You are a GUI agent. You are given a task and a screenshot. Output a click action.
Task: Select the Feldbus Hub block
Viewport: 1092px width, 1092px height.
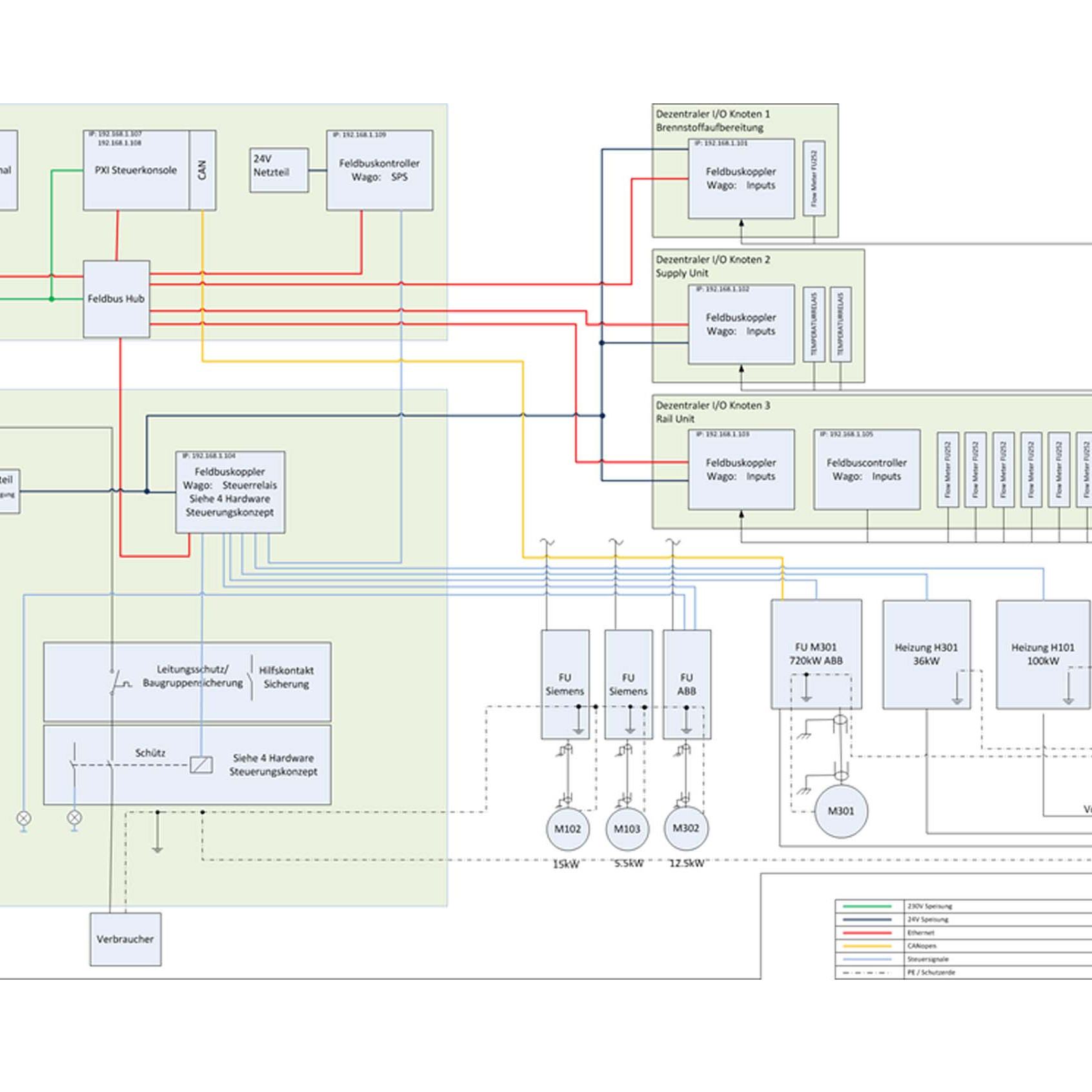click(x=117, y=299)
